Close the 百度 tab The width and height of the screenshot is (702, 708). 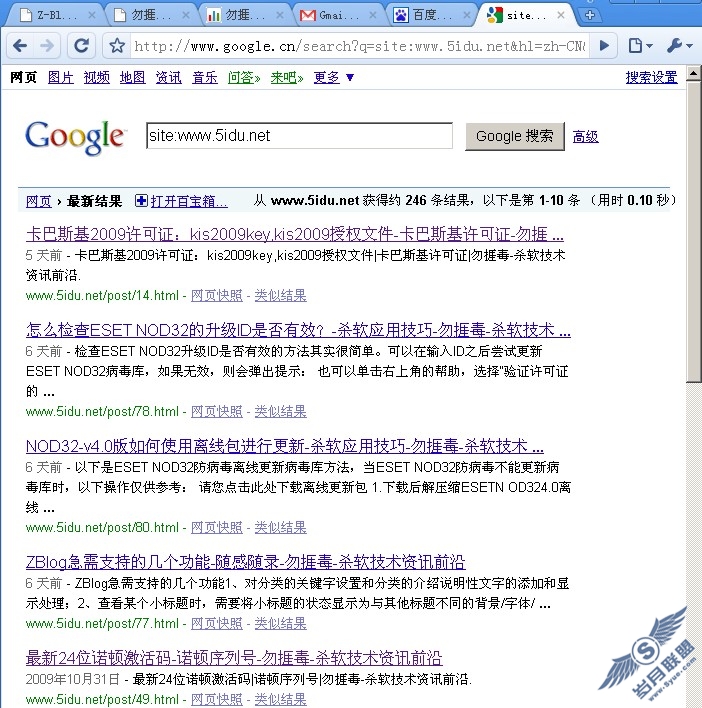467,15
